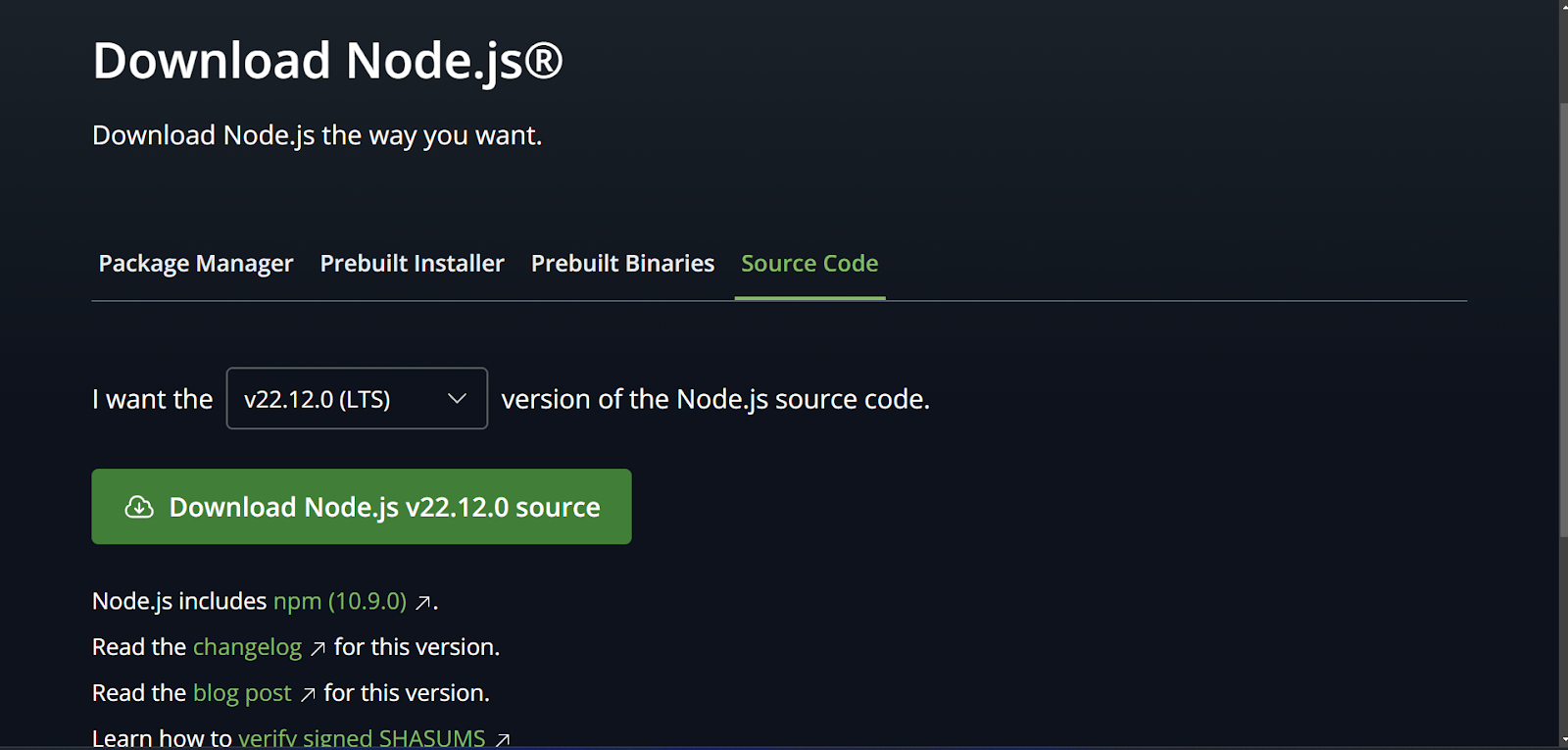
Task: Open the verify signed SHASUMS link
Action: click(x=362, y=738)
